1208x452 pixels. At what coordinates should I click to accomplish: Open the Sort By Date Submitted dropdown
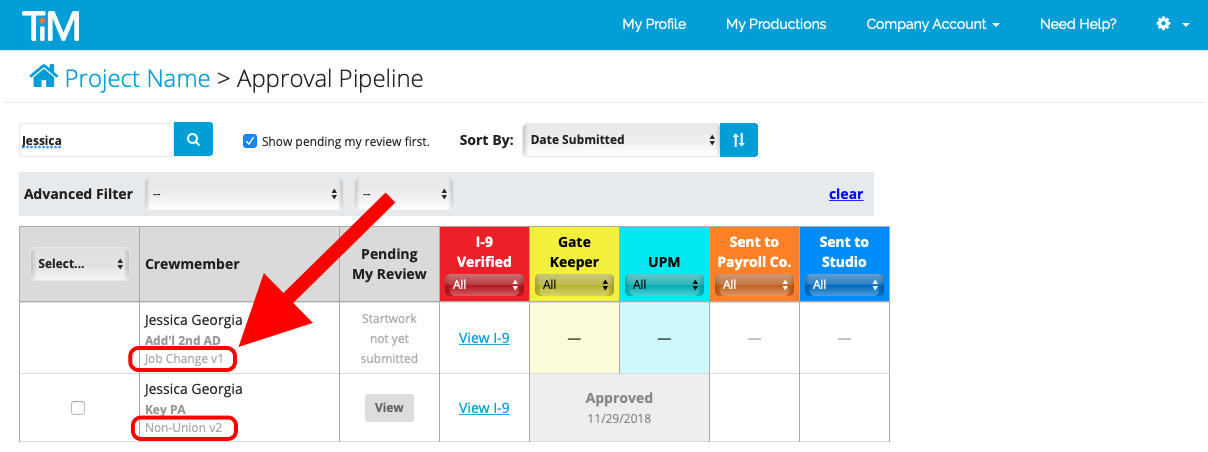(620, 140)
